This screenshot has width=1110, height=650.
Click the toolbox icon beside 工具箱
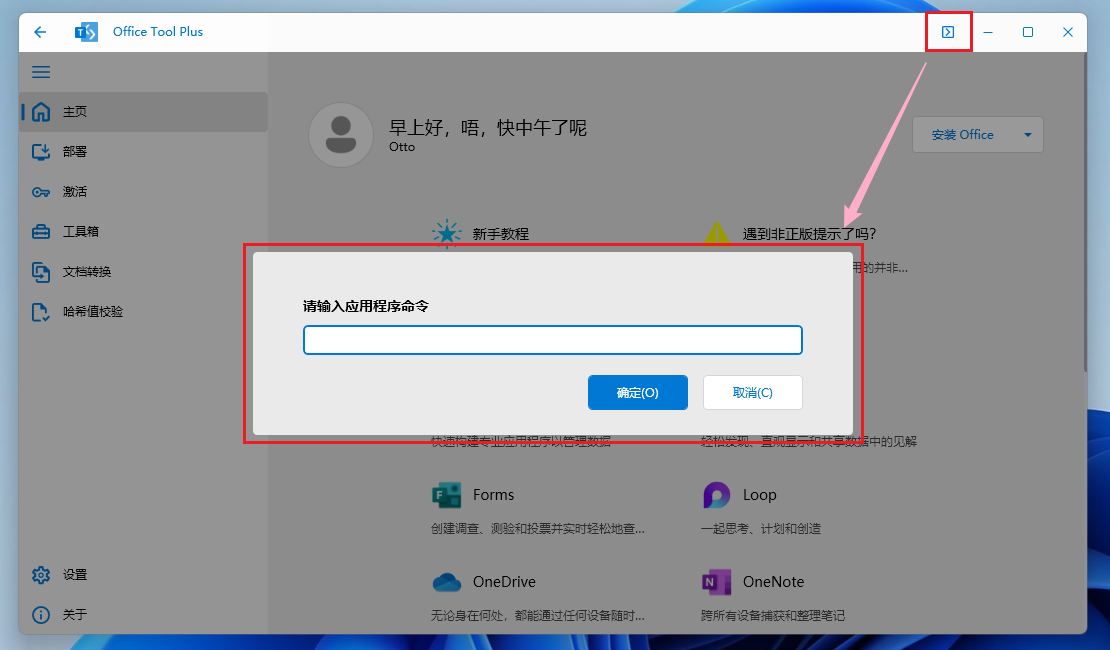[x=41, y=232]
